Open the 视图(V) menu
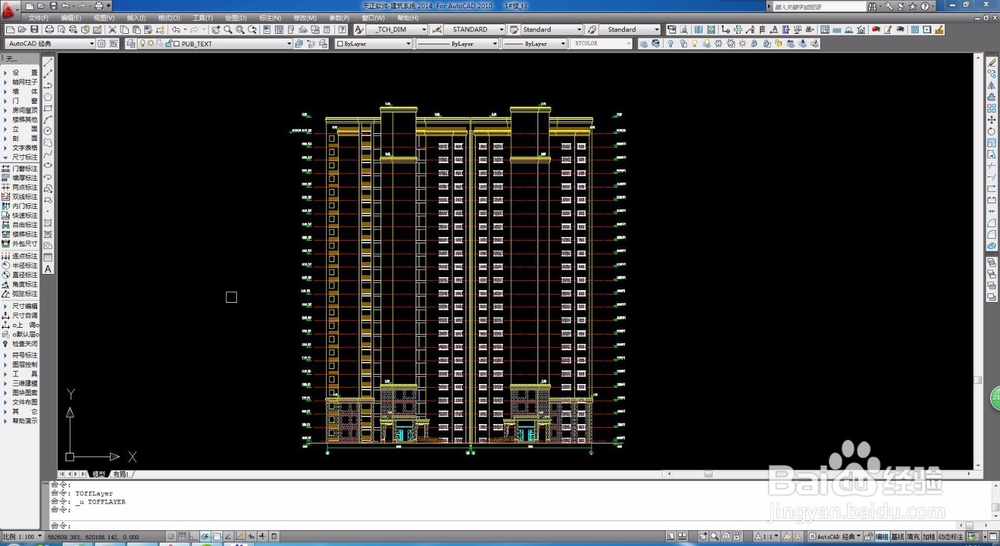Viewport: 1000px width, 546px height. (104, 18)
